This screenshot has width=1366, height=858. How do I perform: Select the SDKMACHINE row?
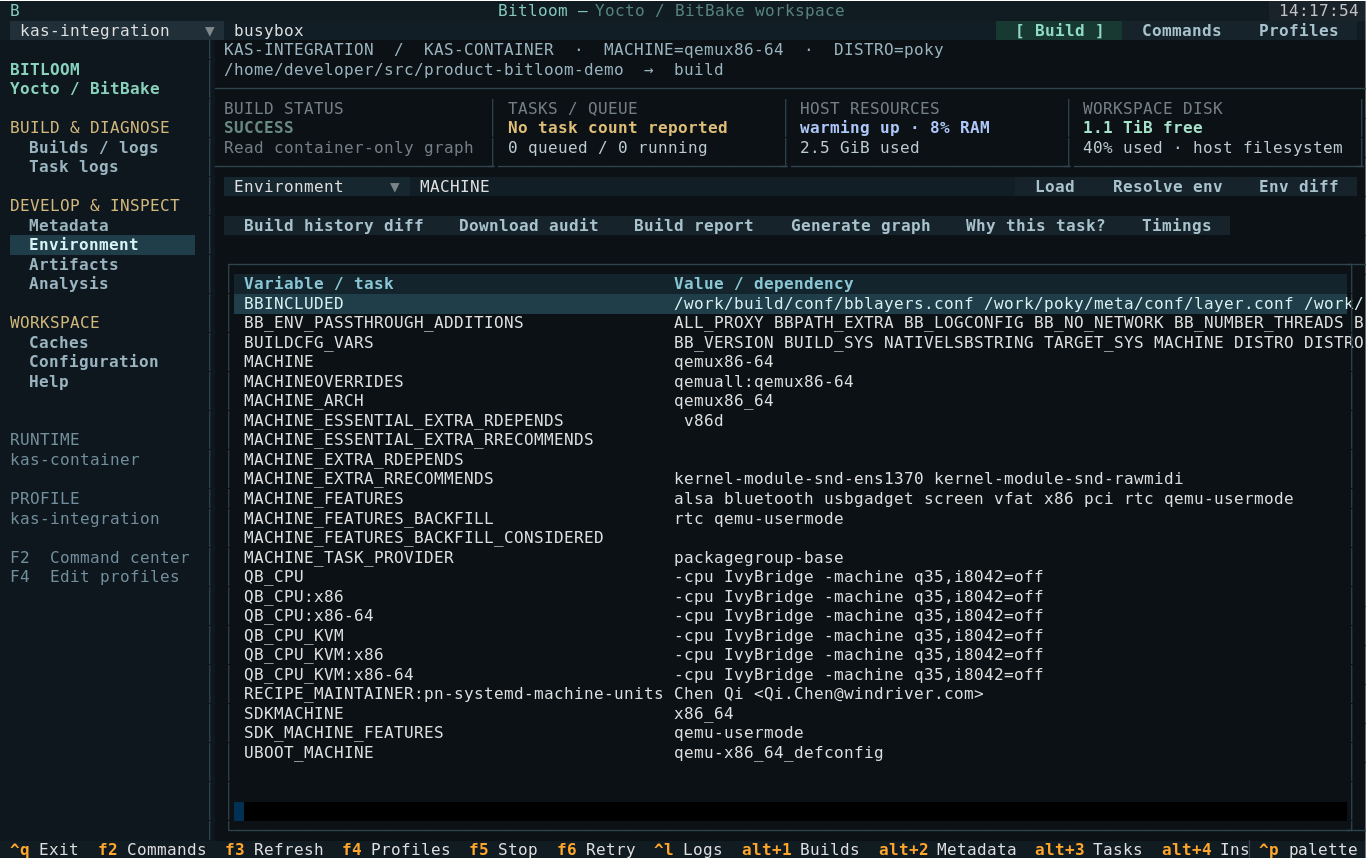tap(790, 714)
